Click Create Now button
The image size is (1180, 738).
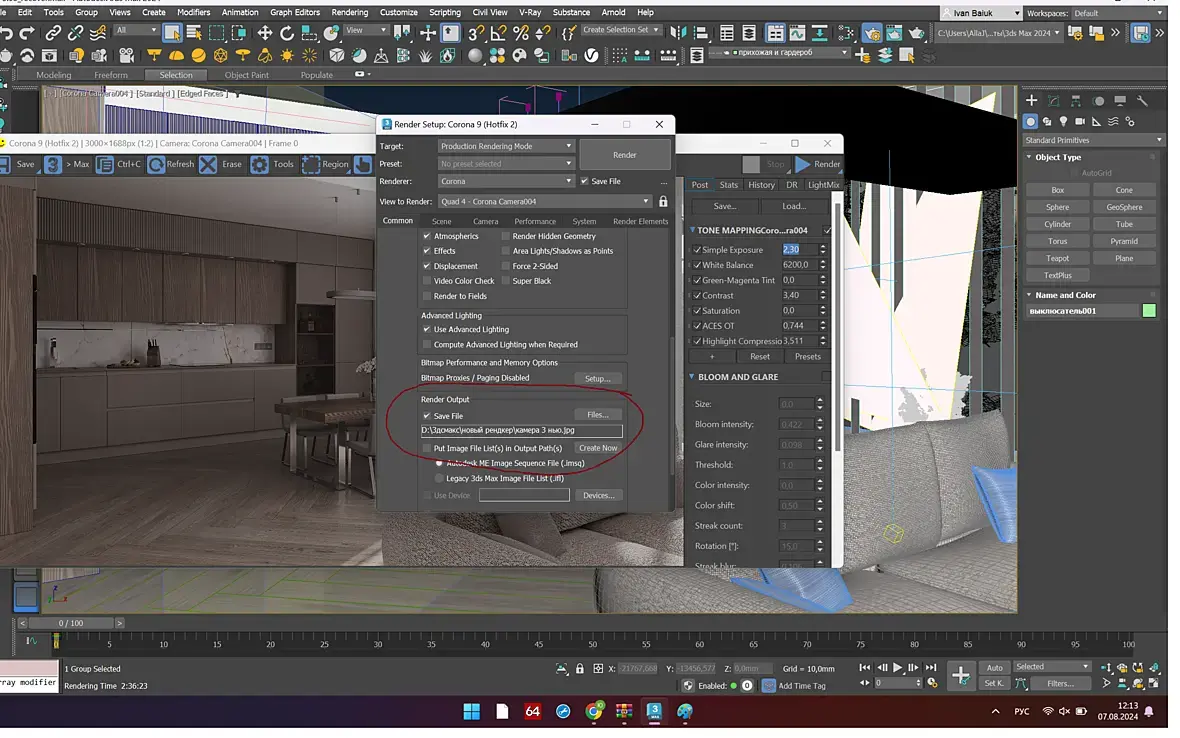click(x=598, y=448)
